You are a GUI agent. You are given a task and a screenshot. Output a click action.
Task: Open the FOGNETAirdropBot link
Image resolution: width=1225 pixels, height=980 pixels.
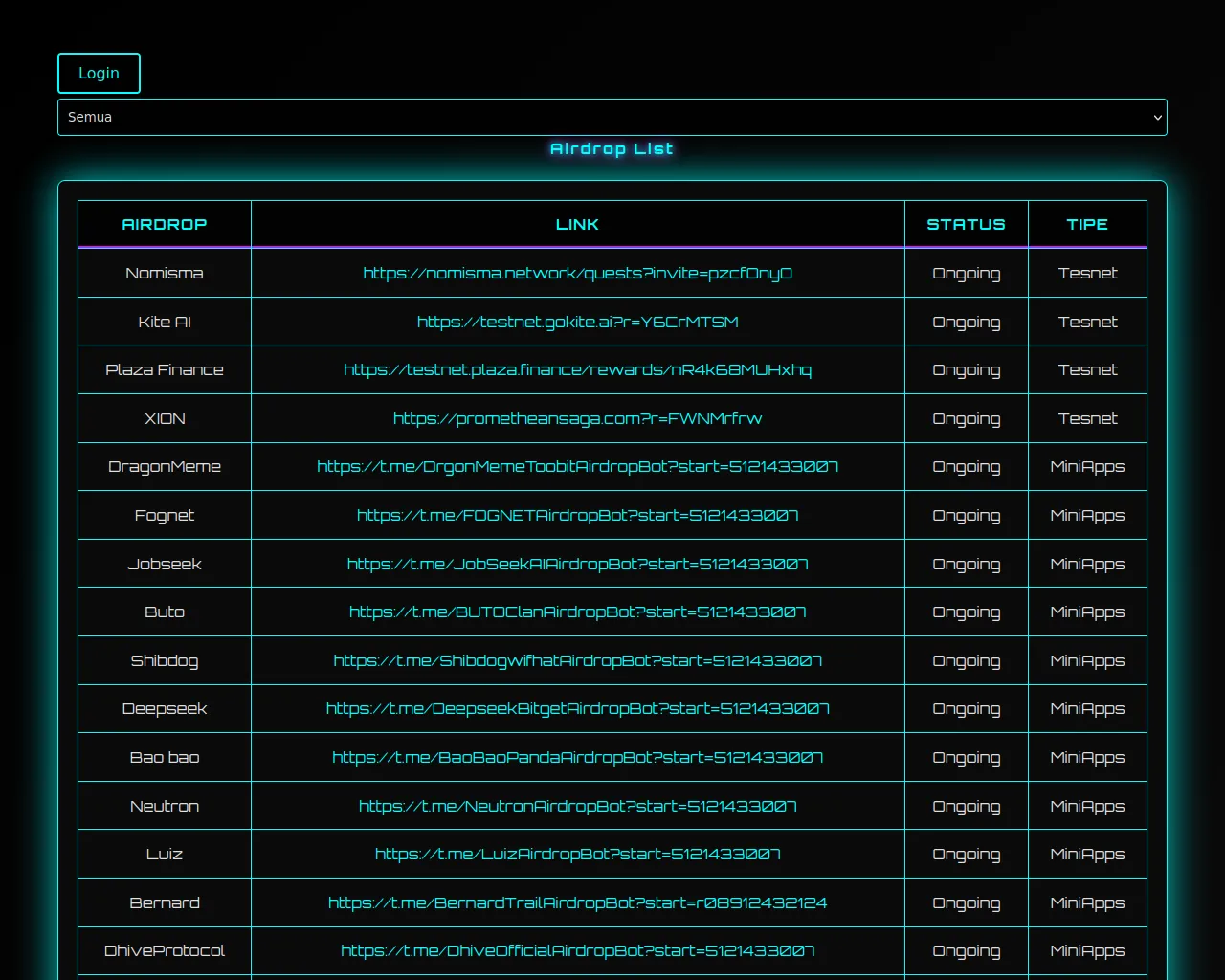(x=578, y=516)
